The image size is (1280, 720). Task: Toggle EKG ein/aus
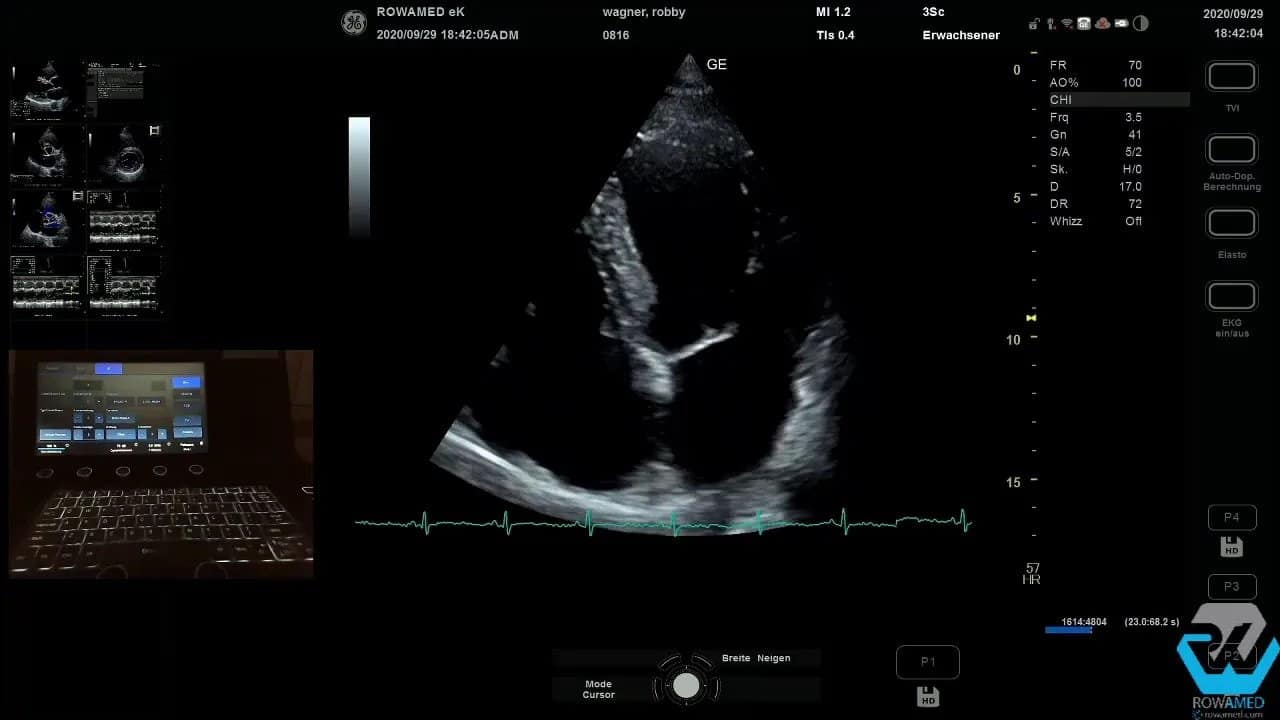click(1232, 297)
